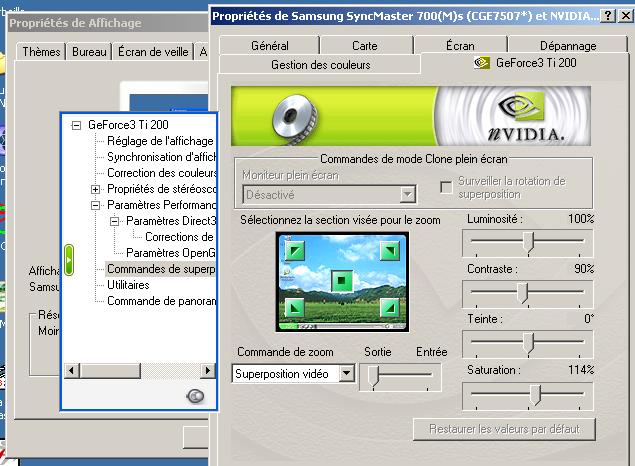Select Commandes de superposition tree item
The image size is (635, 466).
click(161, 269)
